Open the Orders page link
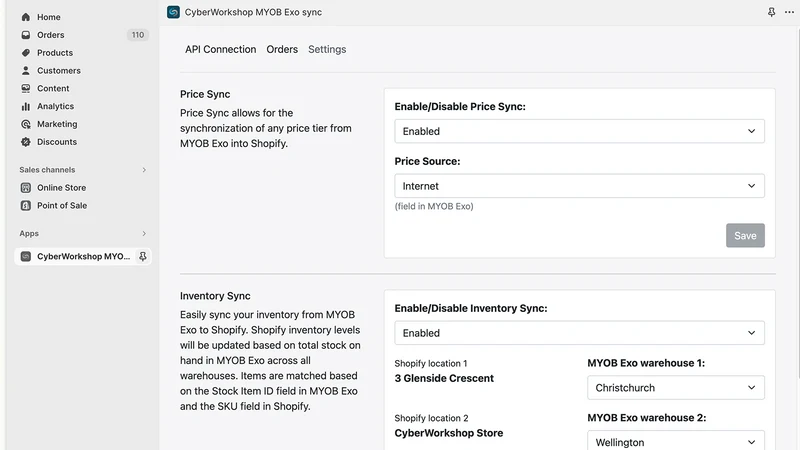 click(51, 35)
